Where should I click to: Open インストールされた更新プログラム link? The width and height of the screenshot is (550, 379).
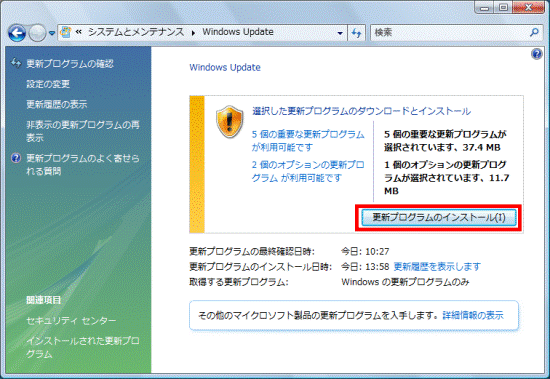click(x=83, y=347)
